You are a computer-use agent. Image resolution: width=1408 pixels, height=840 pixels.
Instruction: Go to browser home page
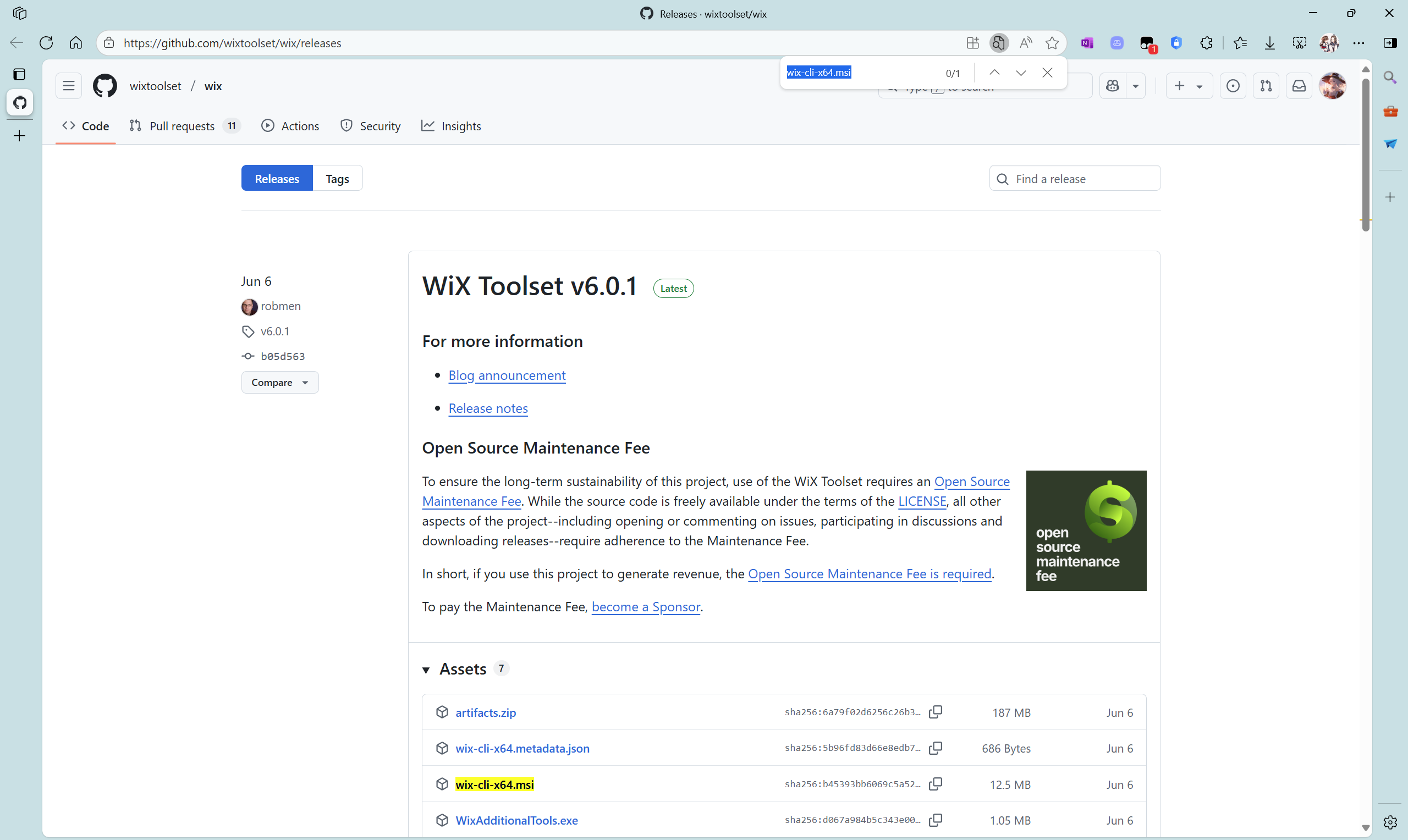(76, 43)
